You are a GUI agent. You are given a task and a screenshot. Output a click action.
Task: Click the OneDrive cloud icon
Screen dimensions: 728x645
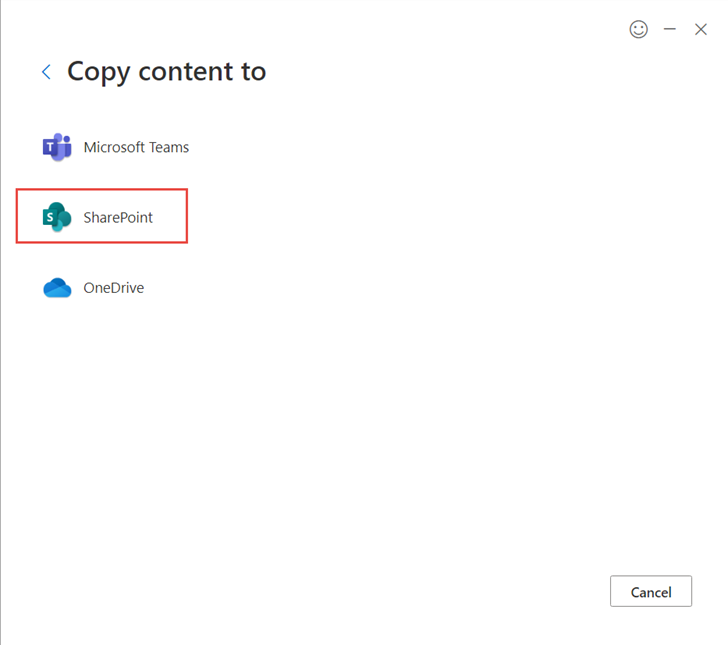click(x=57, y=288)
